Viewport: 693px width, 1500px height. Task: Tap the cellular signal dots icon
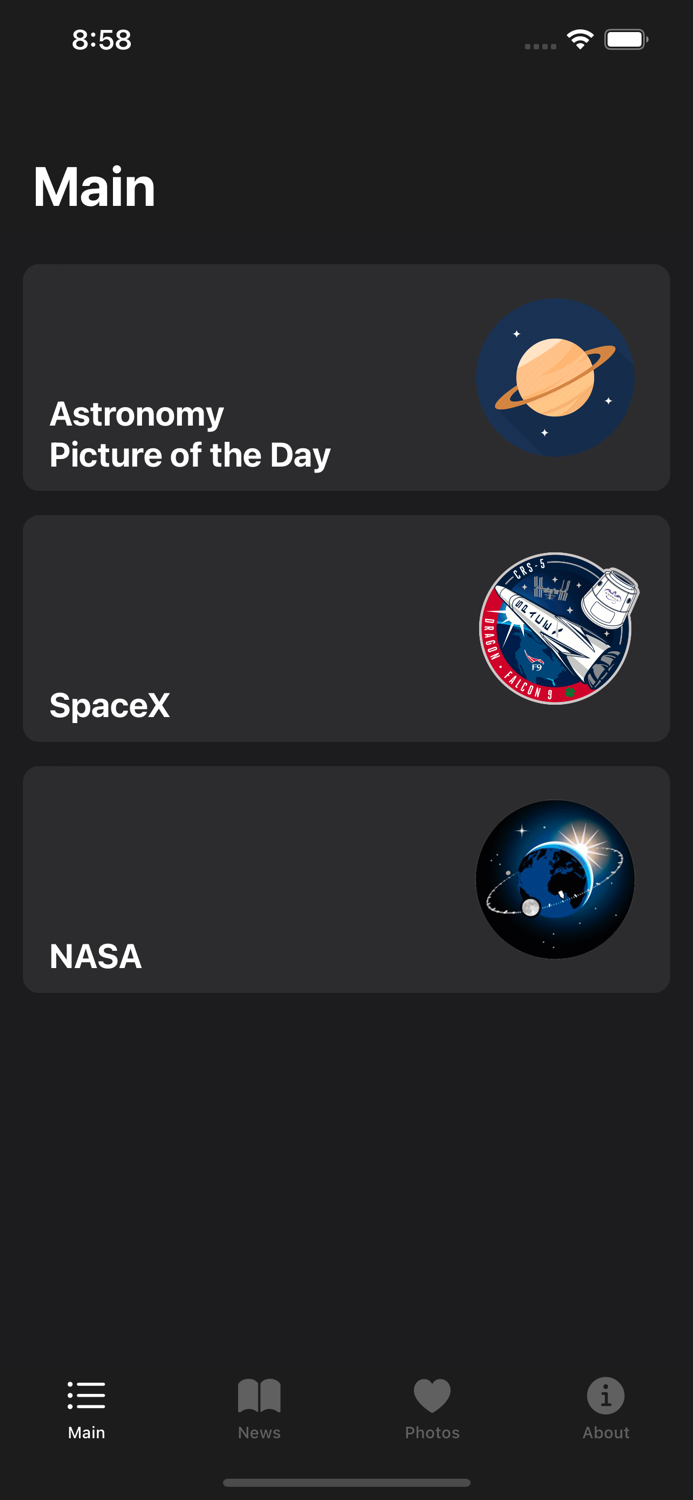(x=539, y=46)
